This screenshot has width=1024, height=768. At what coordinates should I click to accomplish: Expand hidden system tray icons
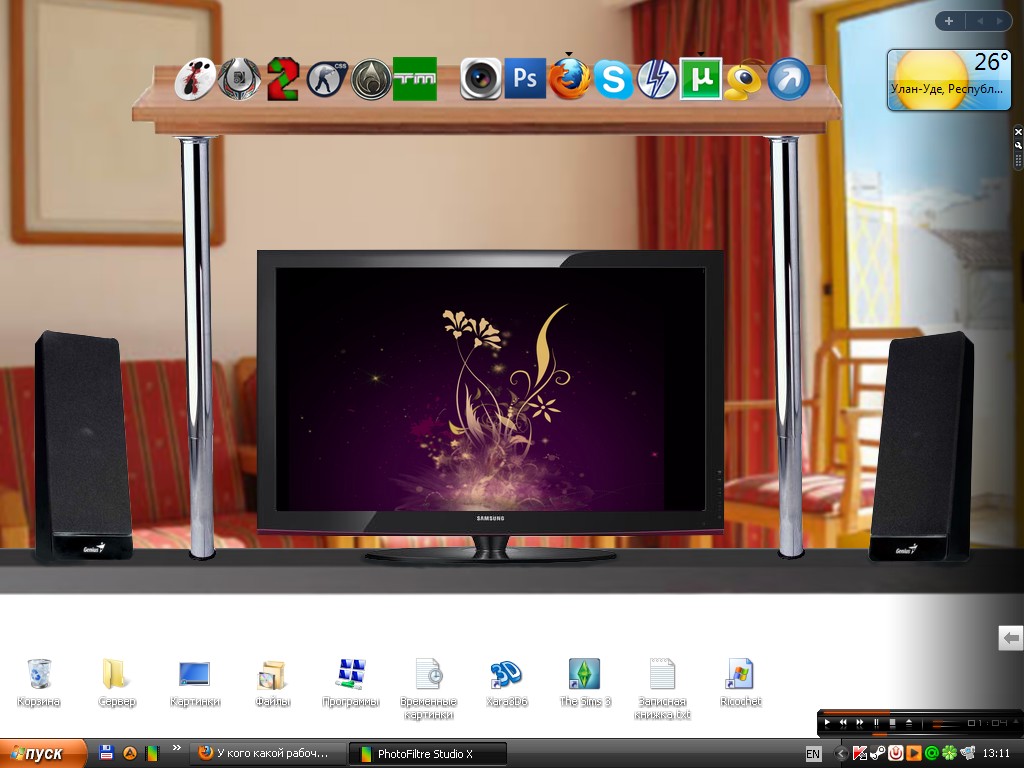click(x=841, y=754)
